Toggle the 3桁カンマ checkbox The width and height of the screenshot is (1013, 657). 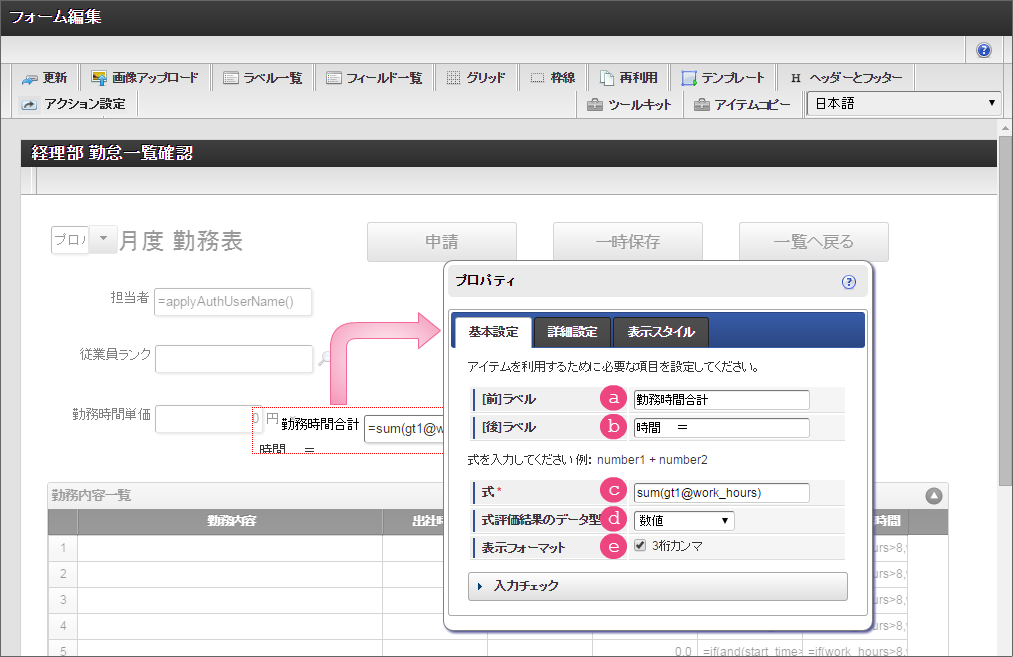(x=640, y=546)
